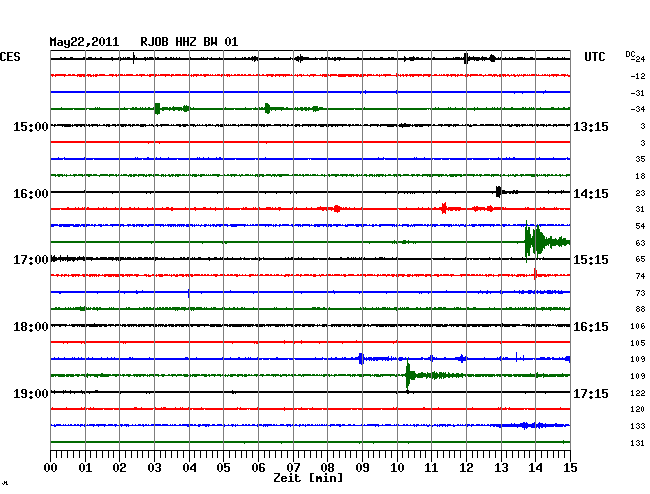
Task: Click the large green seismic event near minute 14
Action: (547, 242)
